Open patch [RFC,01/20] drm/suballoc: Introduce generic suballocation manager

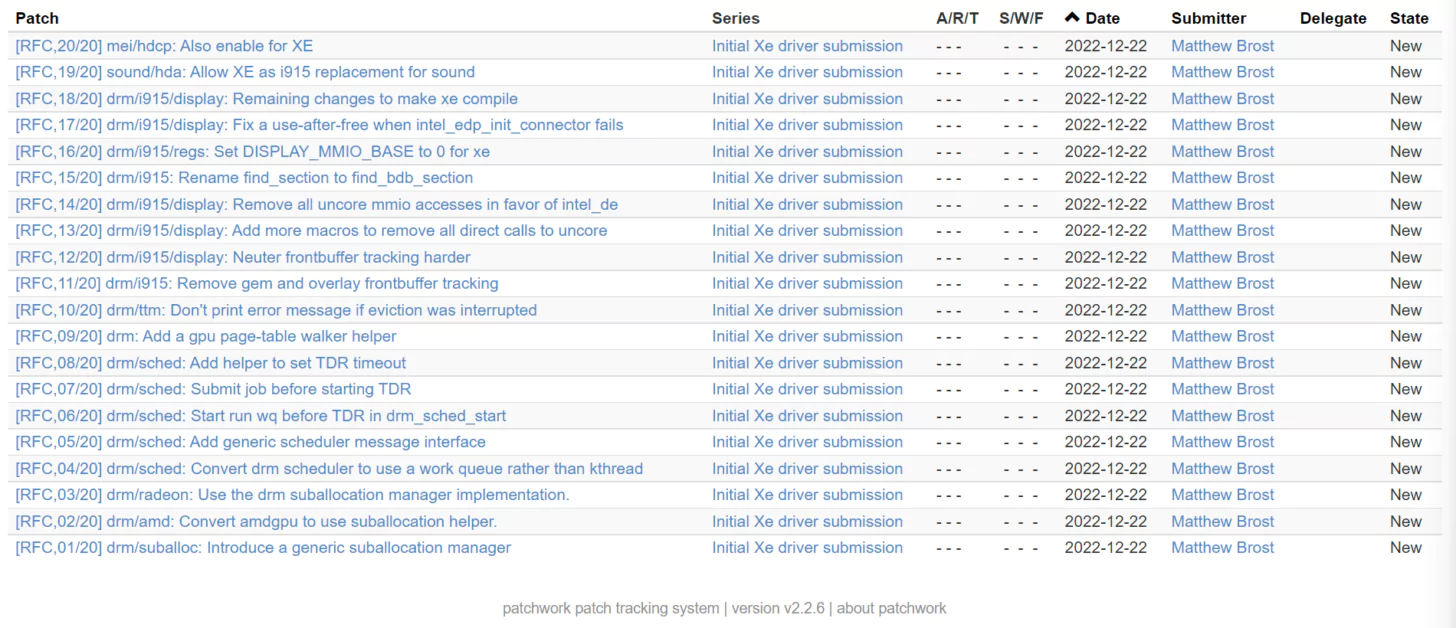[x=263, y=547]
